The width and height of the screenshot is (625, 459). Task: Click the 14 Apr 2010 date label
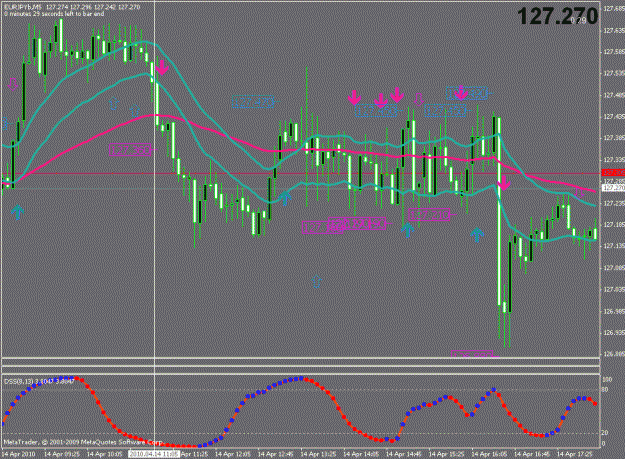(19, 454)
